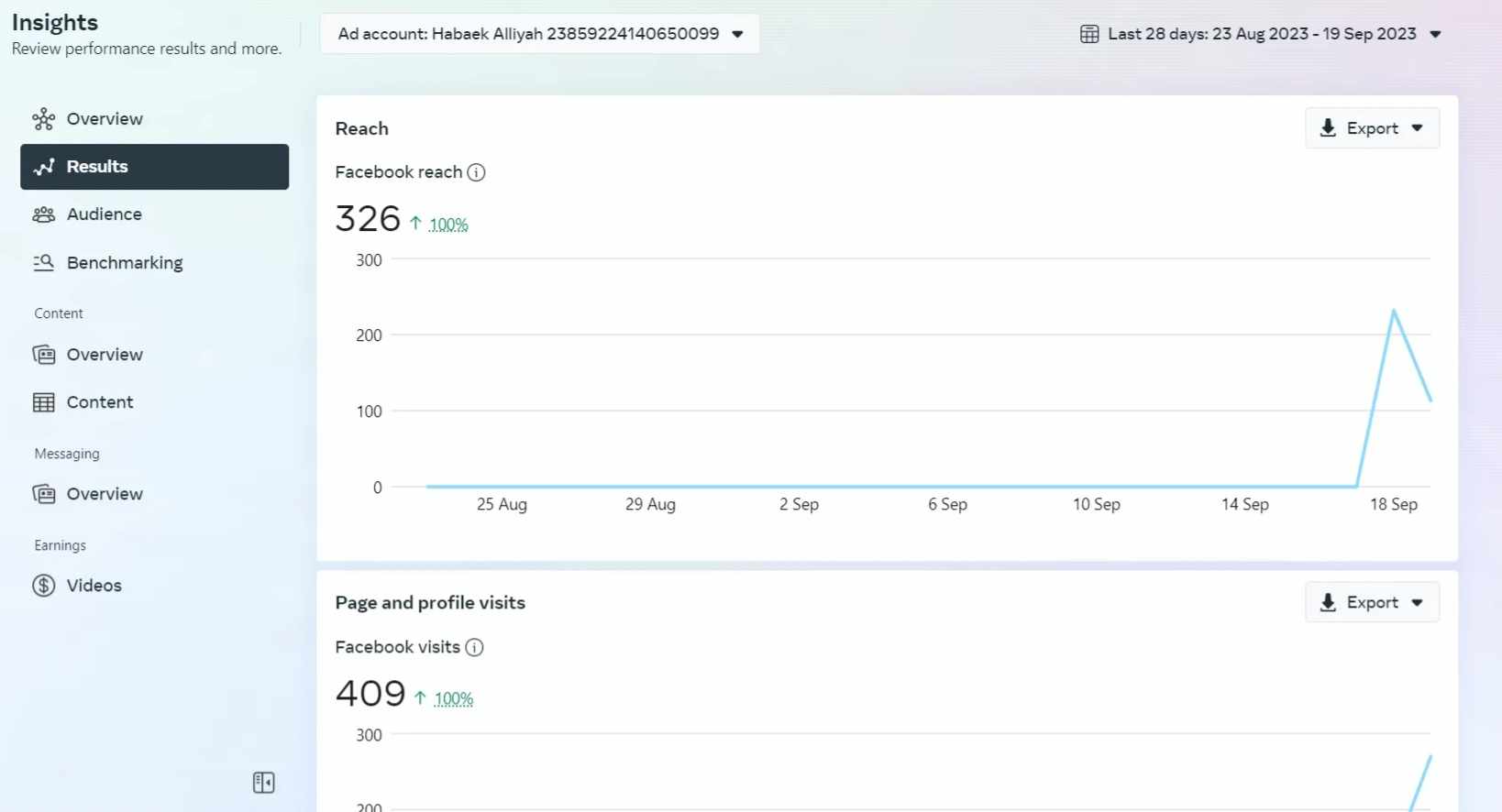
Task: Click Facebook visits info icon
Action: [x=474, y=647]
